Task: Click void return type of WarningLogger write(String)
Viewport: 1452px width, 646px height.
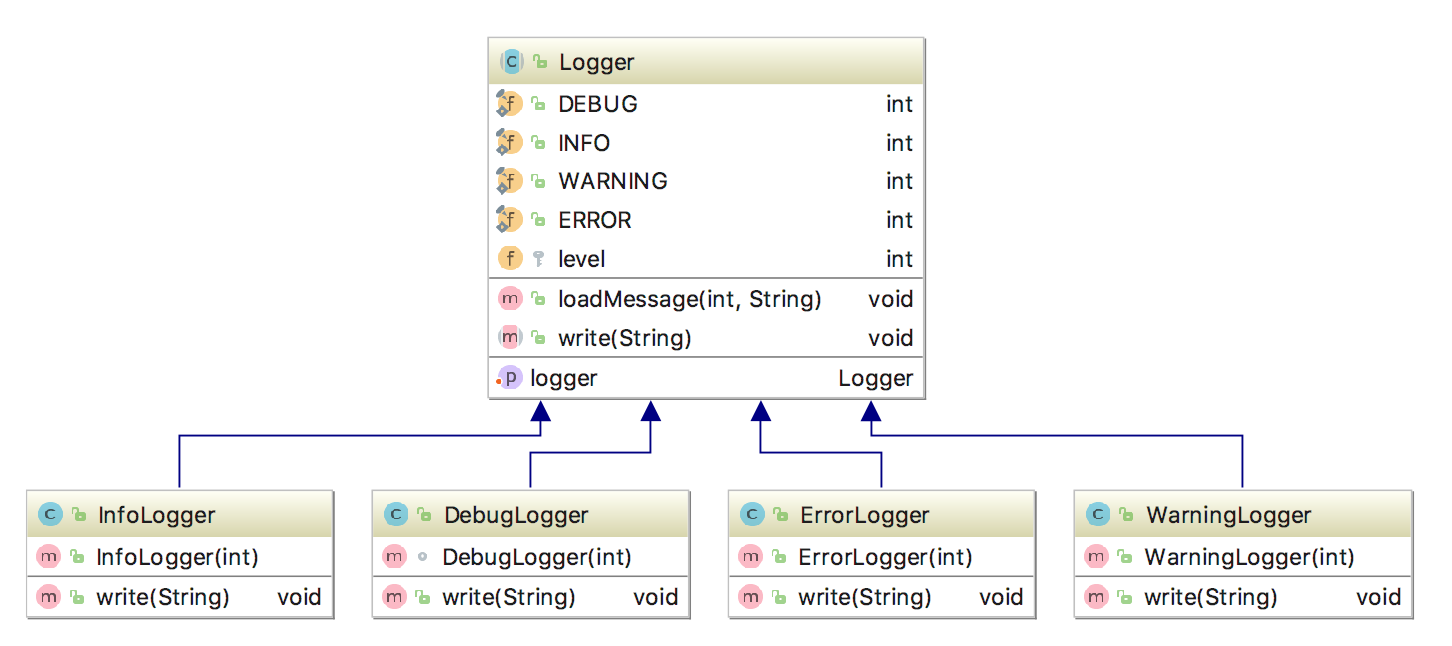Action: click(1378, 597)
